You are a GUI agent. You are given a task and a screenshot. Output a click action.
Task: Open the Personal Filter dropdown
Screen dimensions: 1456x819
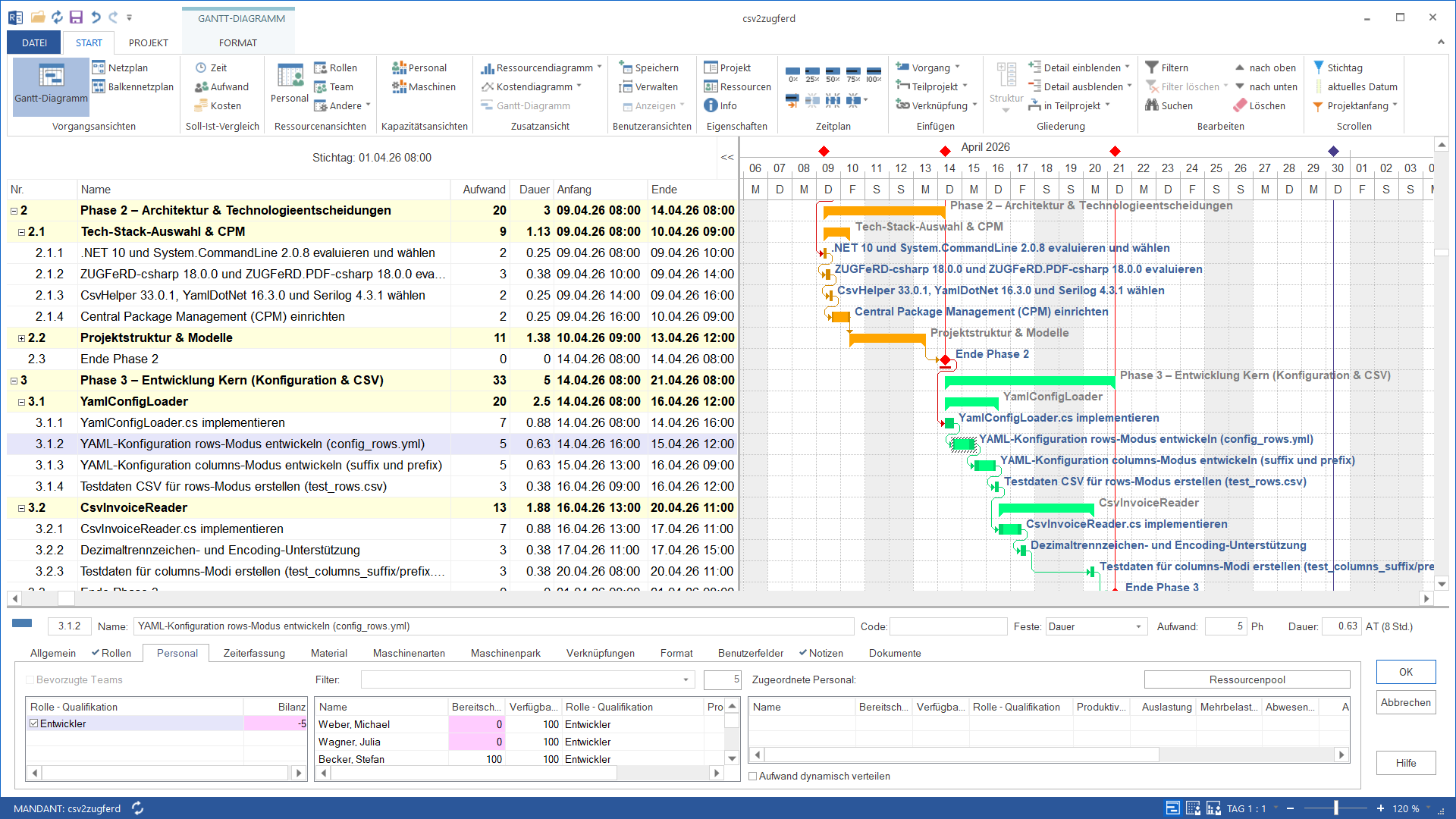pyautogui.click(x=686, y=679)
